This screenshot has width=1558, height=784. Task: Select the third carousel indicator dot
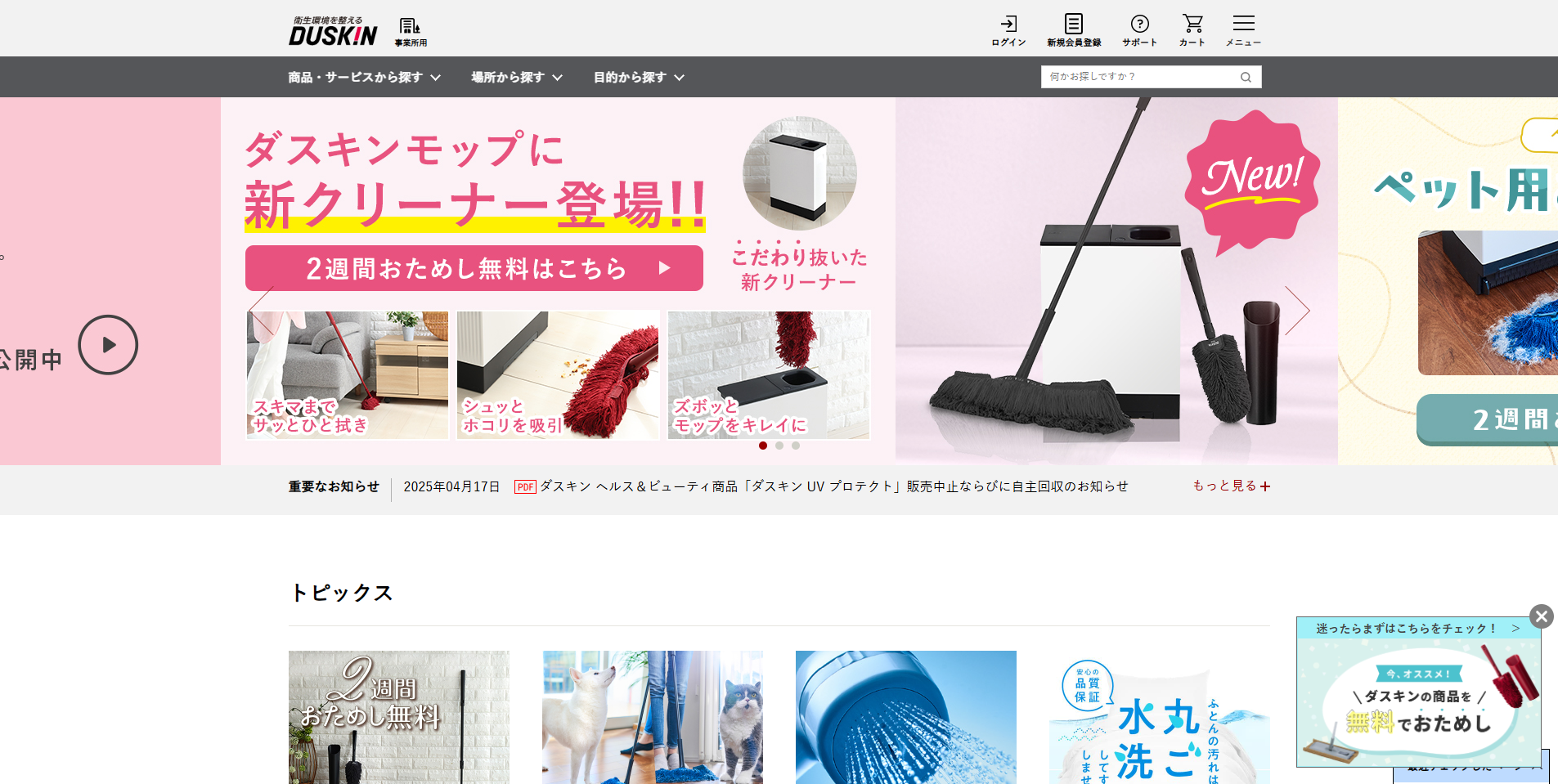point(796,446)
